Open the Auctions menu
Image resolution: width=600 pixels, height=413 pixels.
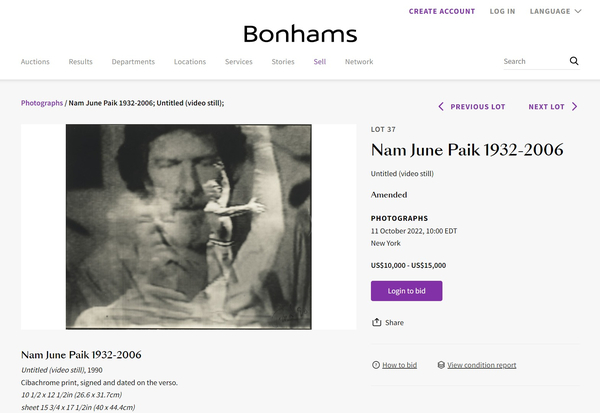point(35,62)
